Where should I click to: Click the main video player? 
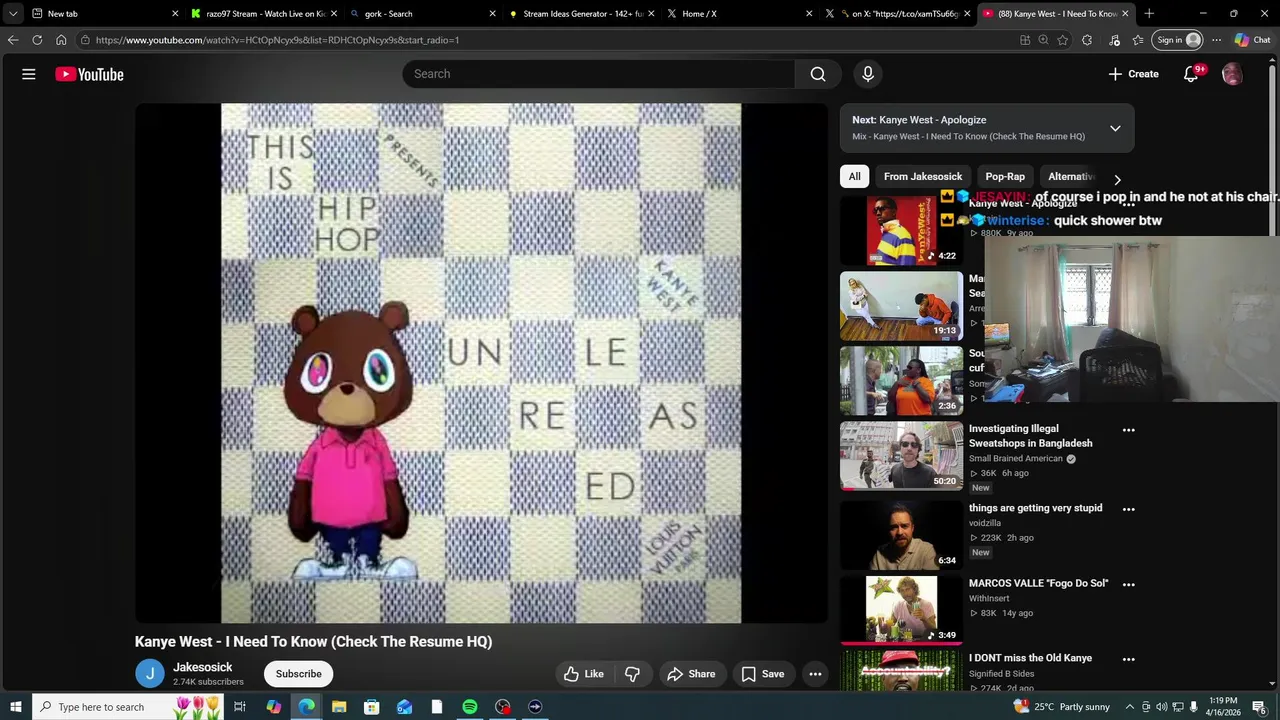pos(481,363)
